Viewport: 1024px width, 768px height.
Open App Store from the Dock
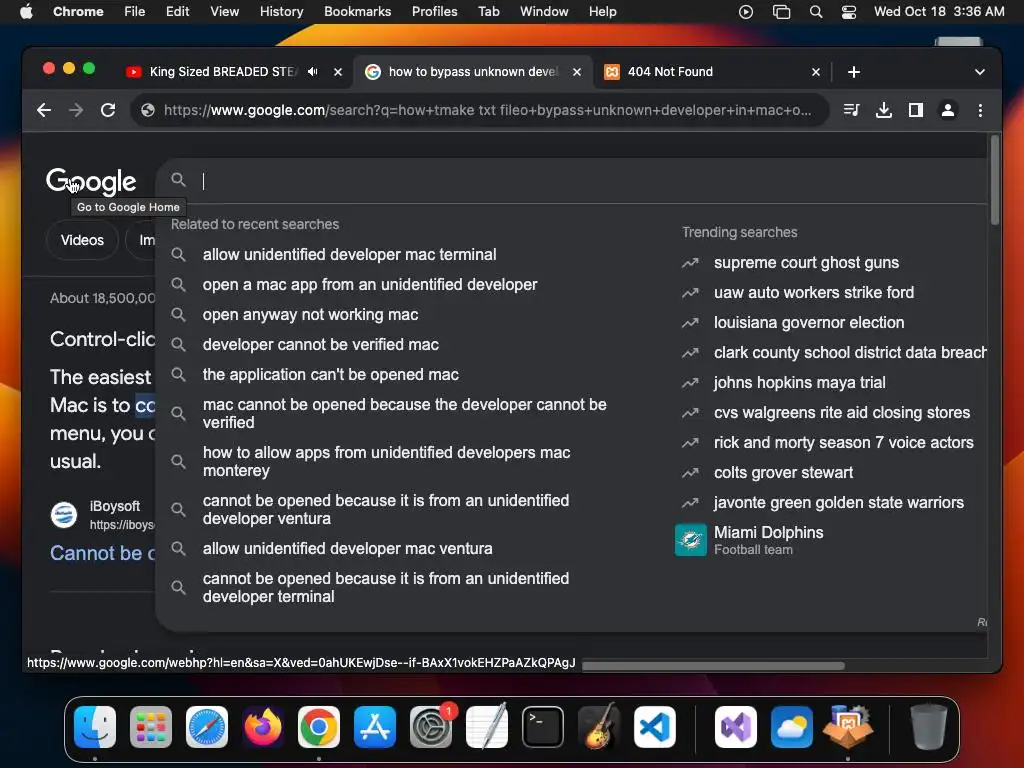(375, 727)
